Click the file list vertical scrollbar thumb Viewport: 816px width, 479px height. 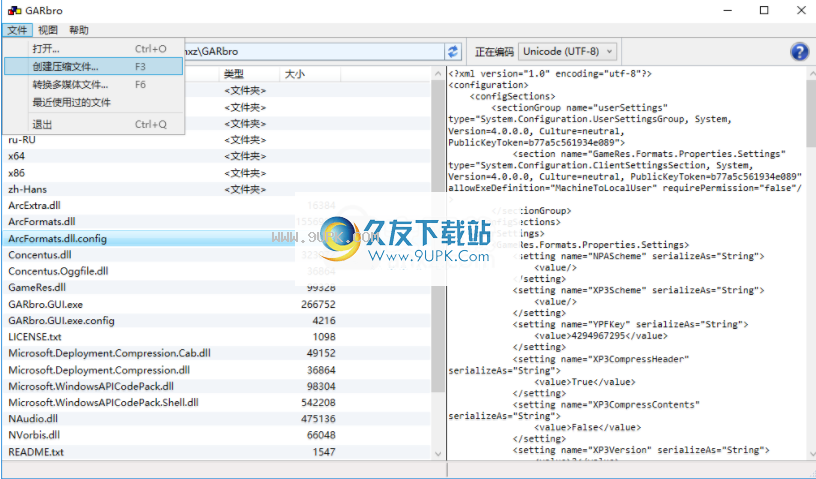438,237
